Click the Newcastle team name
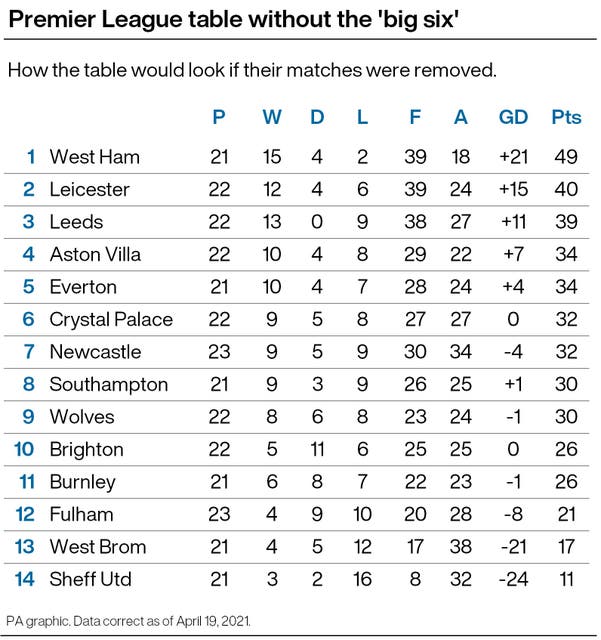This screenshot has height=640, width=601. tap(96, 352)
